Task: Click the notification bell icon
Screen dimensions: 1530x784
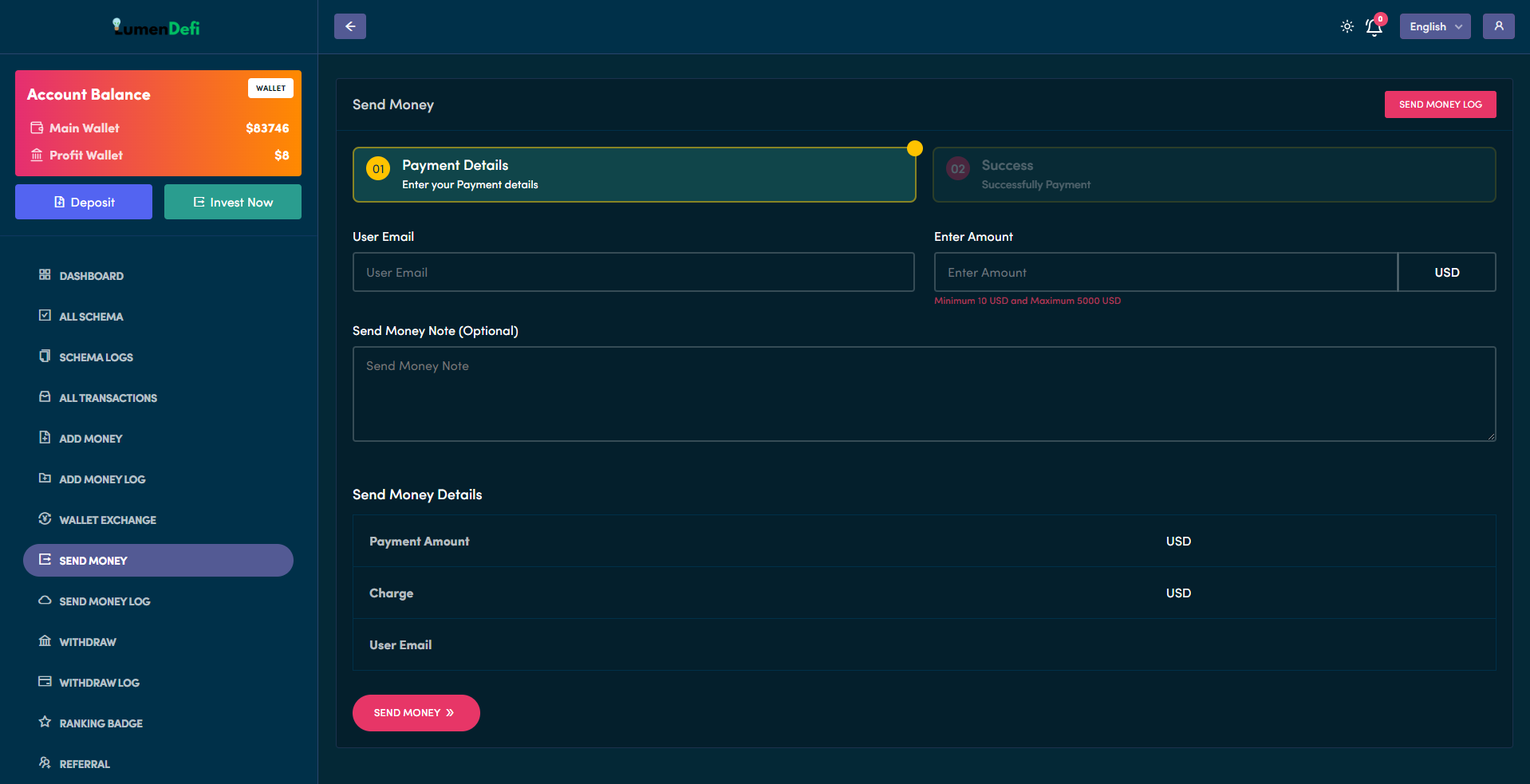Action: coord(1374,26)
